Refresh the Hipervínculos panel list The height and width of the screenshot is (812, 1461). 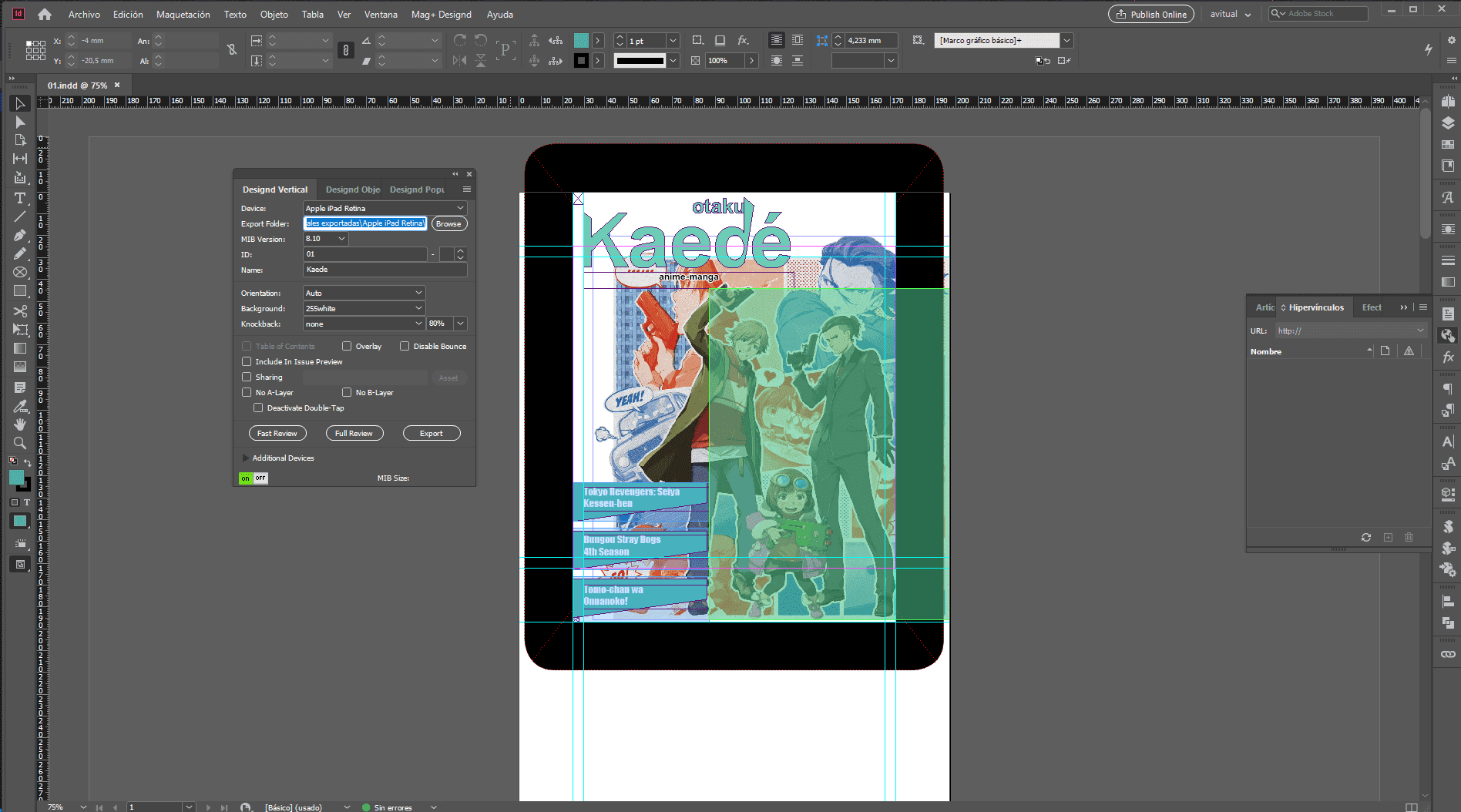(1365, 537)
